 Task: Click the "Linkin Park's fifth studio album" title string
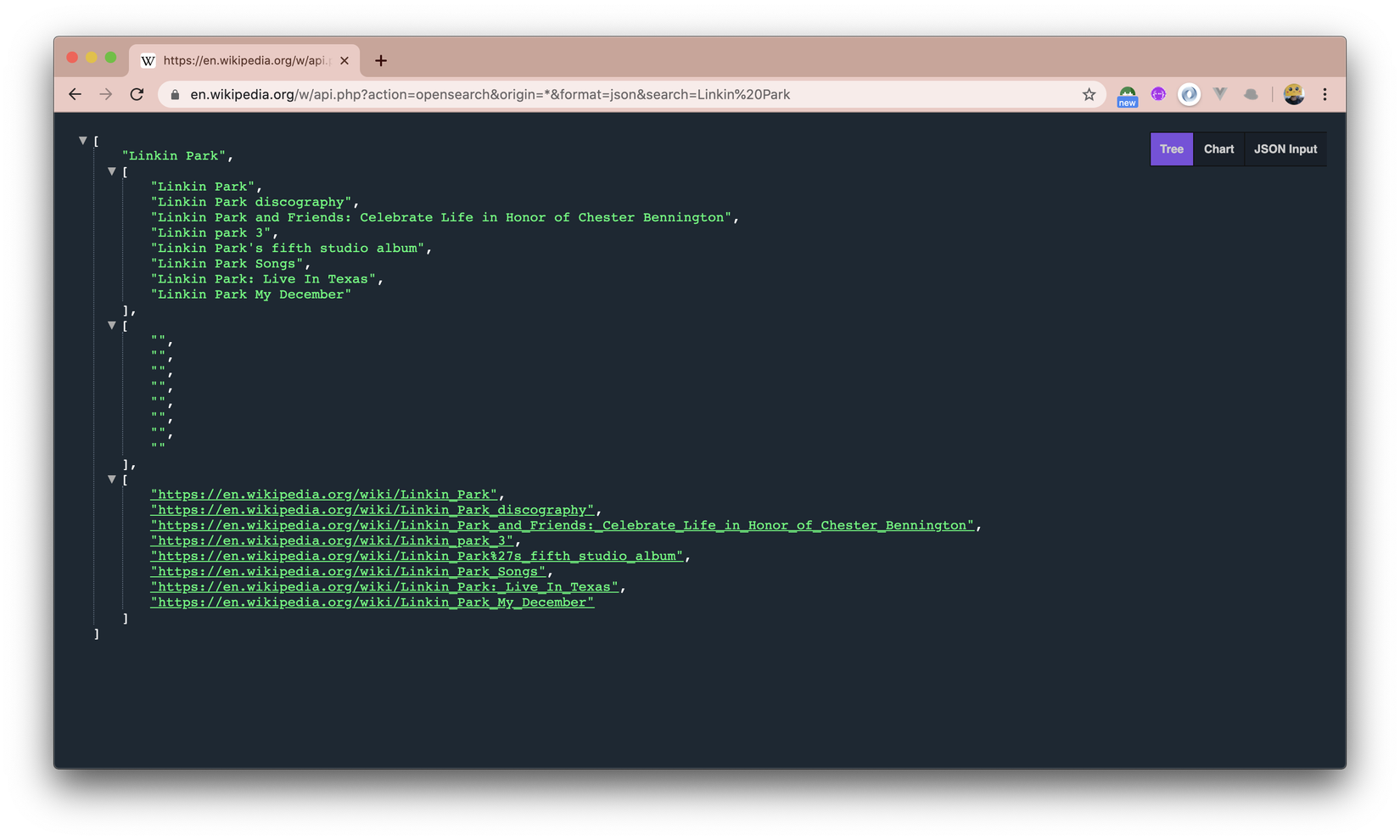pos(288,248)
